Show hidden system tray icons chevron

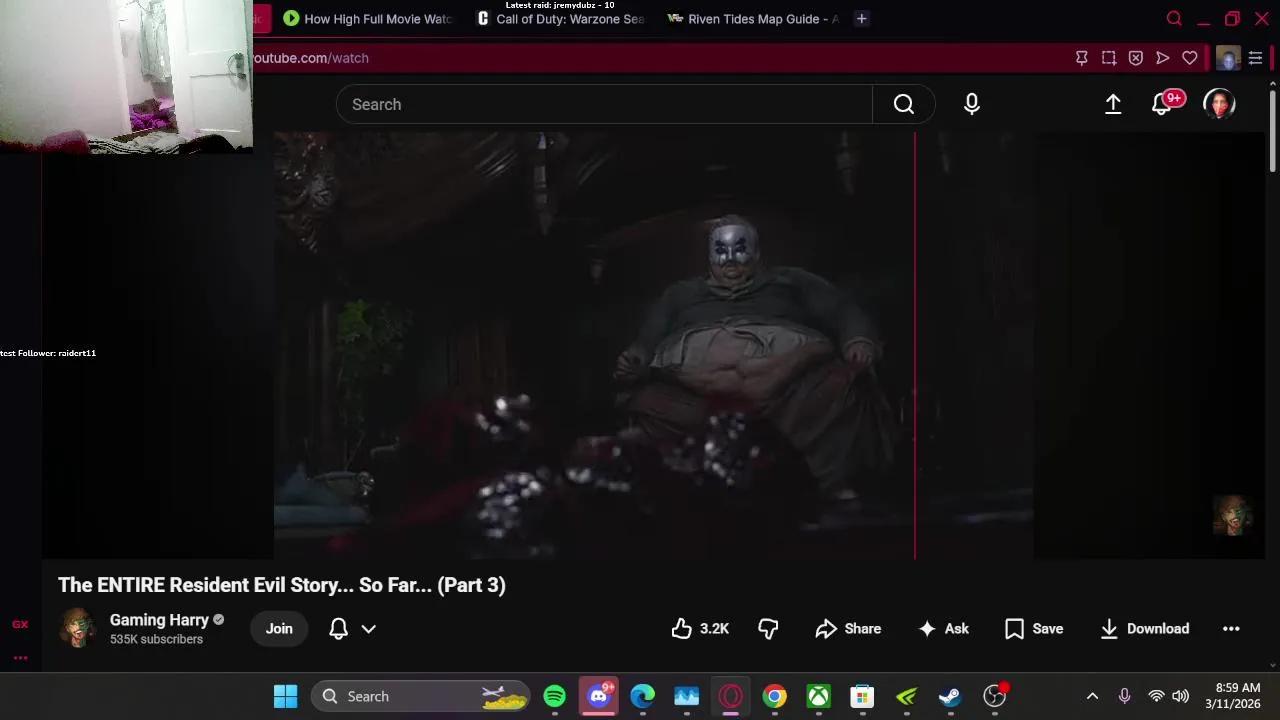[1092, 696]
